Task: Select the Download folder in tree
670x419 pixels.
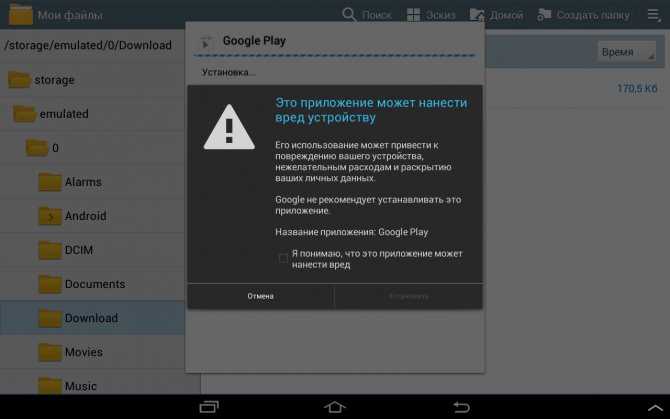Action: [x=92, y=318]
